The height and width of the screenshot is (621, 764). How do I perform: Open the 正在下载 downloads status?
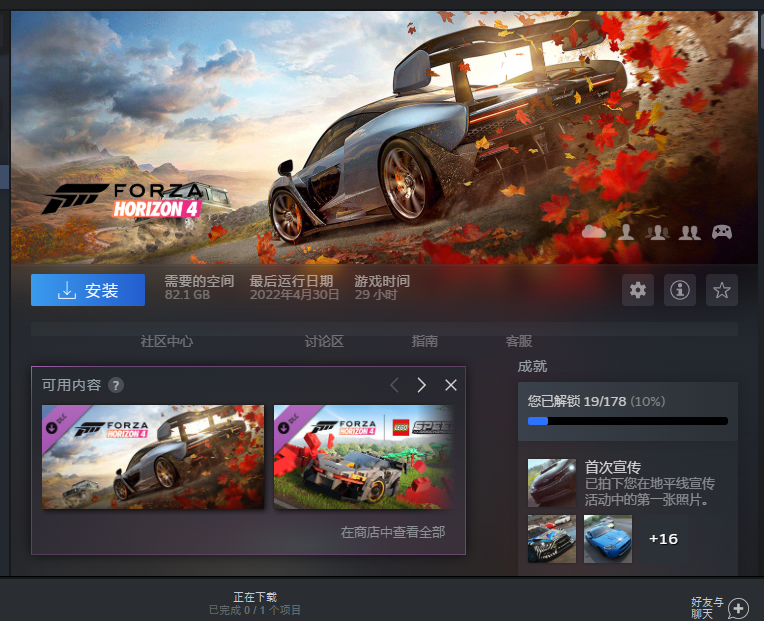point(255,603)
